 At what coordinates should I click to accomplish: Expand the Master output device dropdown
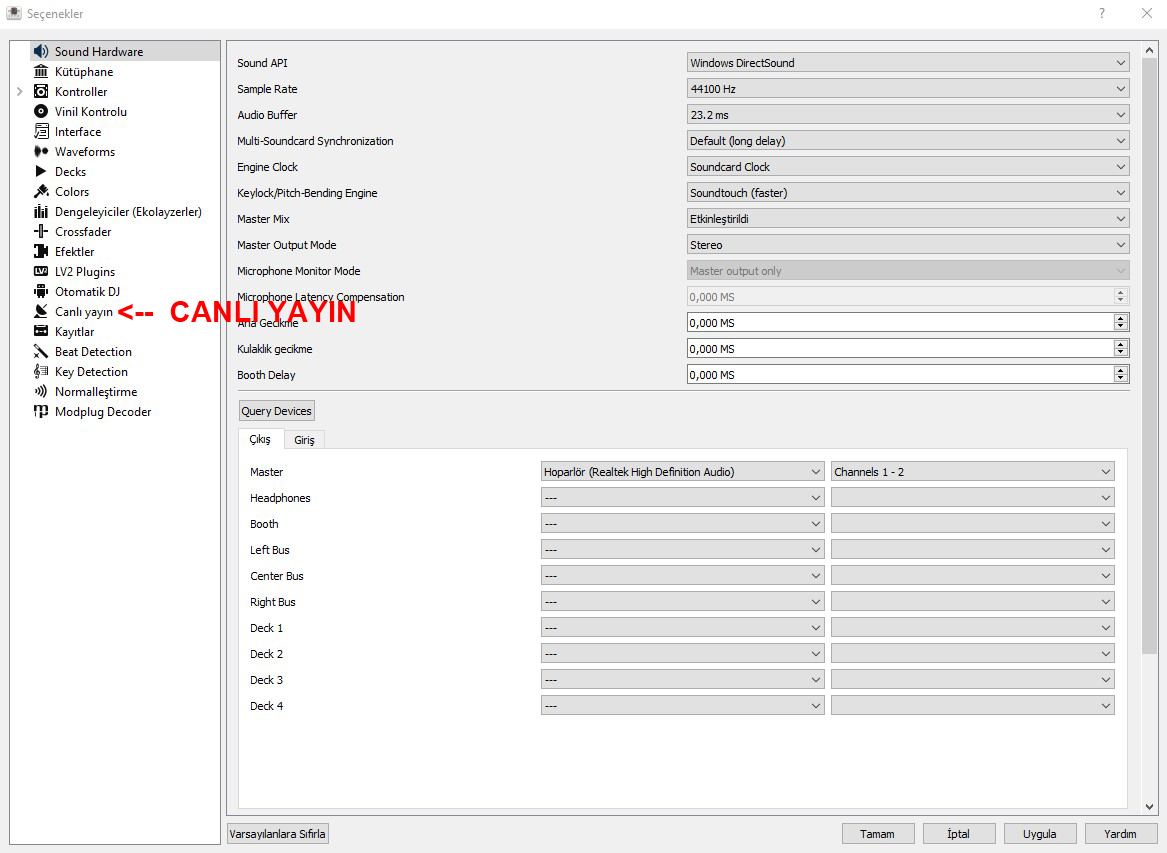coord(682,472)
